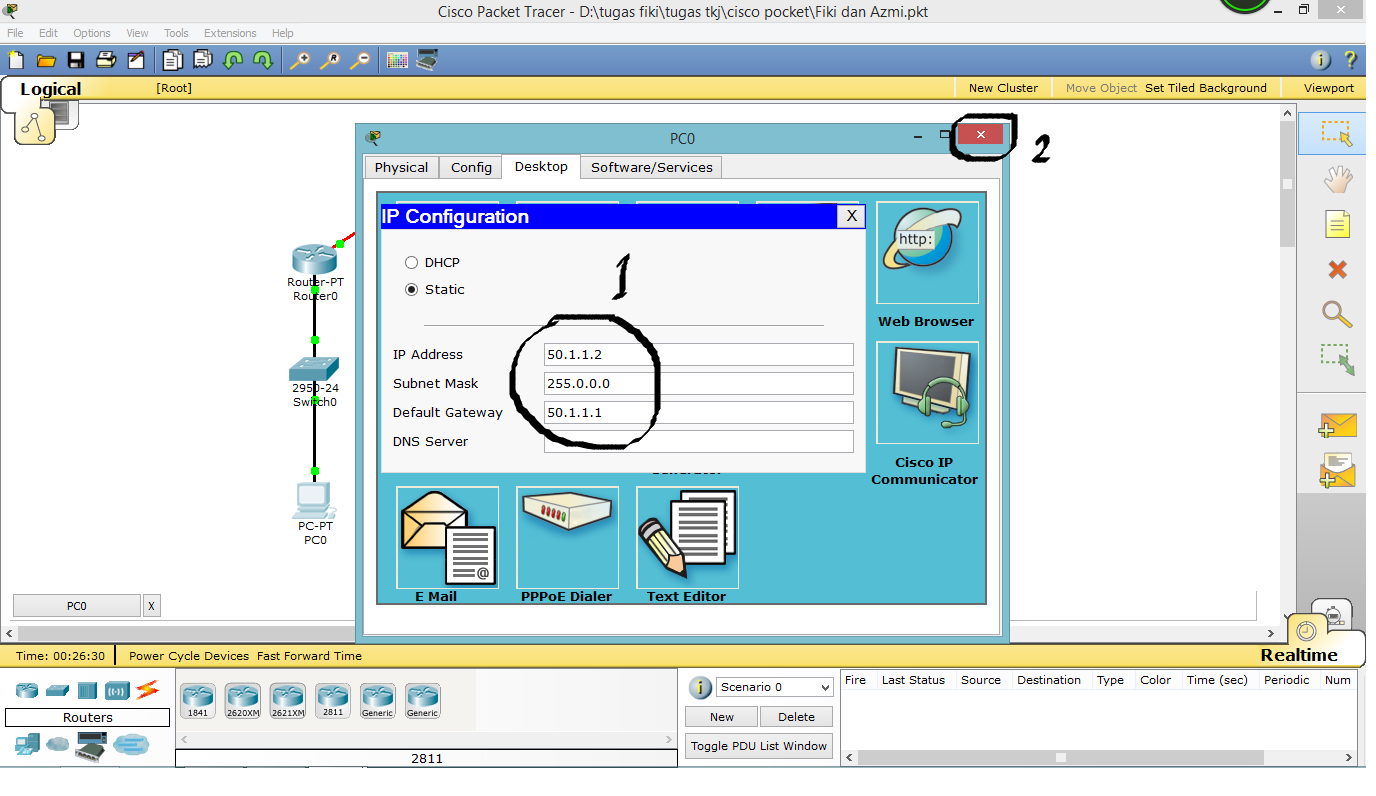Open the Extensions menu

[230, 33]
